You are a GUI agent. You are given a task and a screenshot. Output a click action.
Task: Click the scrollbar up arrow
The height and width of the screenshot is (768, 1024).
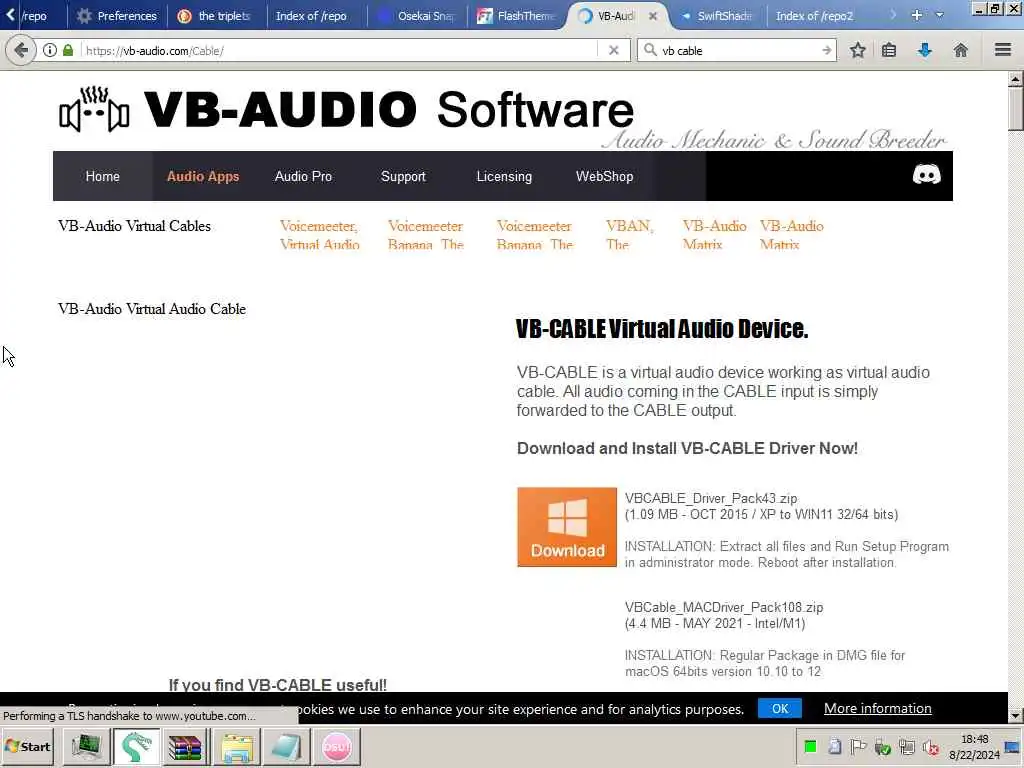tap(1015, 79)
